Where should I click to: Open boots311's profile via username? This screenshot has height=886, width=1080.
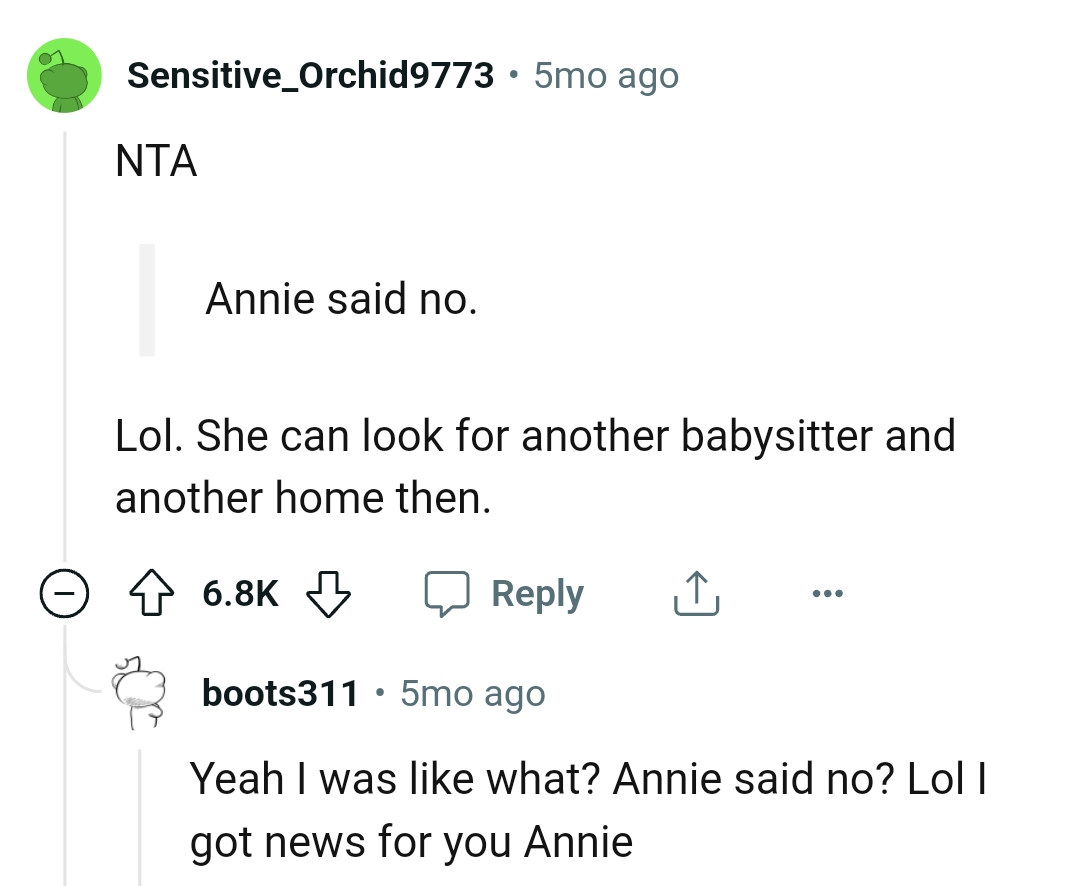(279, 692)
